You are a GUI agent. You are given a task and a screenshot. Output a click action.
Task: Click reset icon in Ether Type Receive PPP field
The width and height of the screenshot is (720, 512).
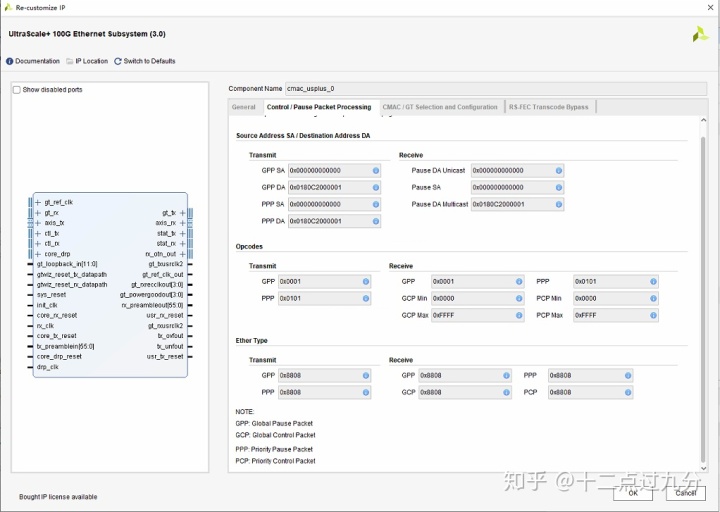tap(628, 376)
